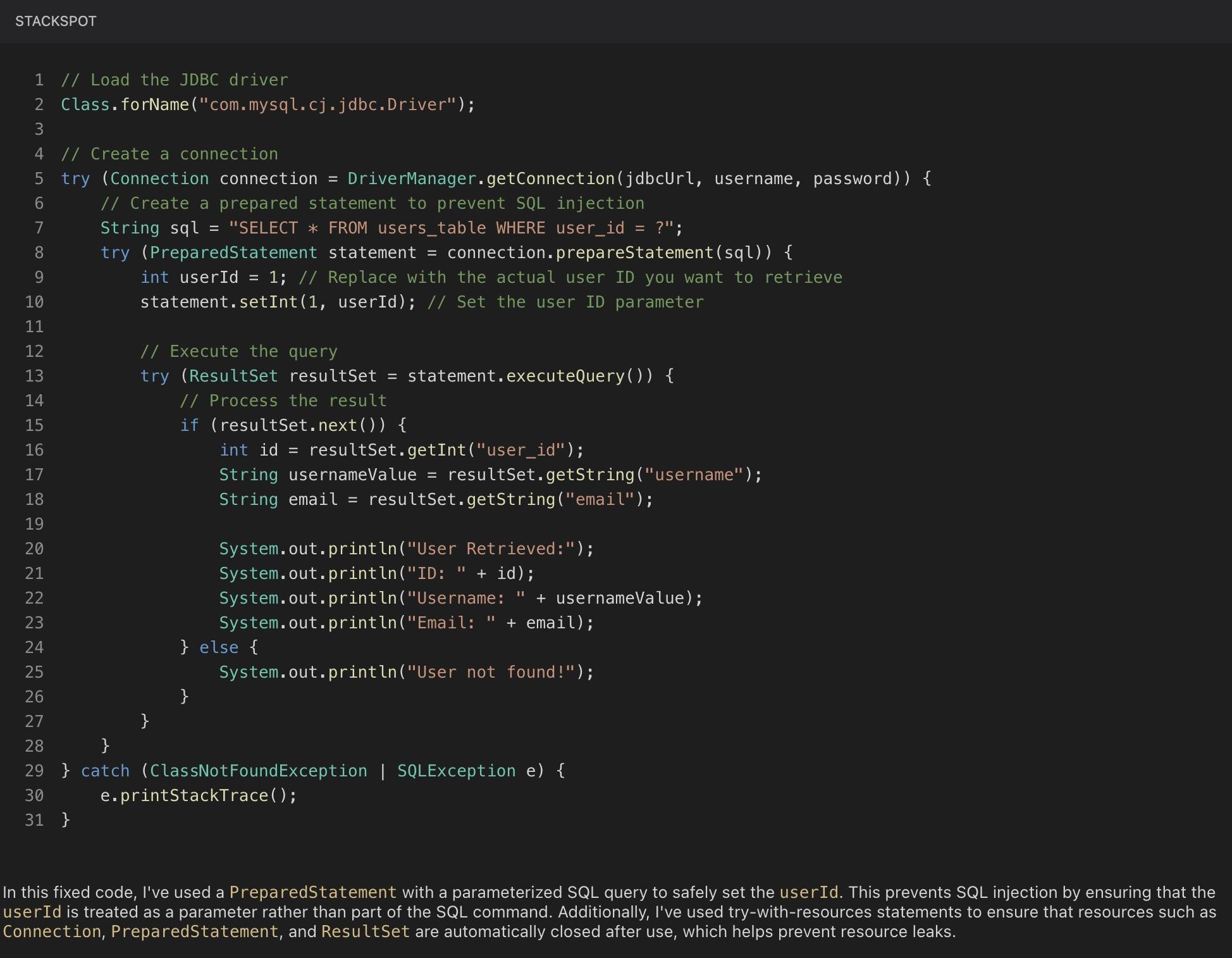Click setInt method on line 10
This screenshot has height=958, width=1232.
click(x=268, y=302)
